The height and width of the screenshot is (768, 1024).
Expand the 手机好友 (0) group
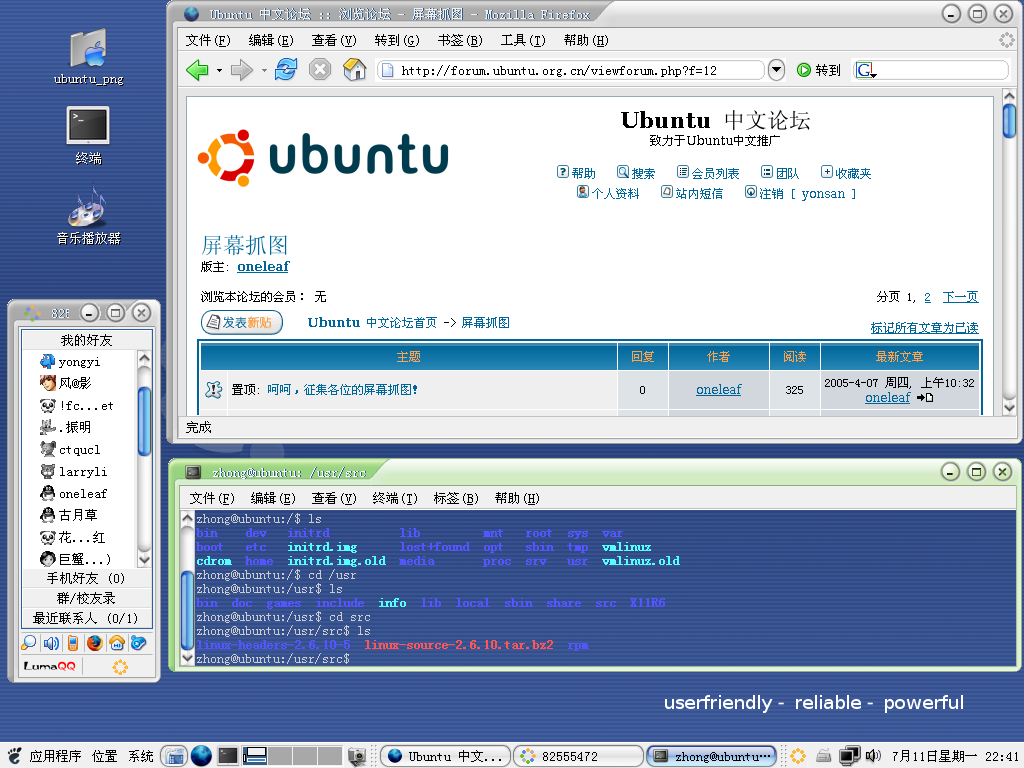(x=87, y=579)
